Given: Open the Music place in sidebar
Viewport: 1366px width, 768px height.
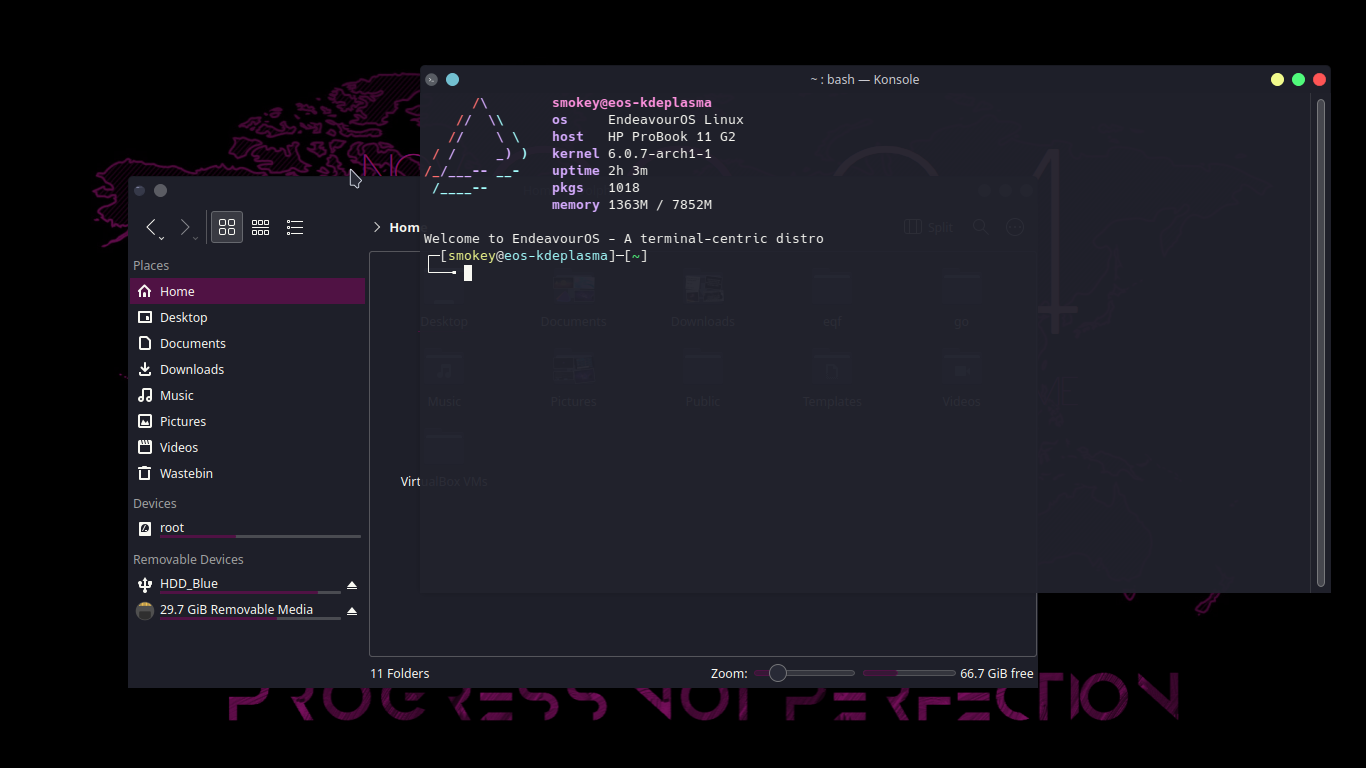Looking at the screenshot, I should 176,396.
